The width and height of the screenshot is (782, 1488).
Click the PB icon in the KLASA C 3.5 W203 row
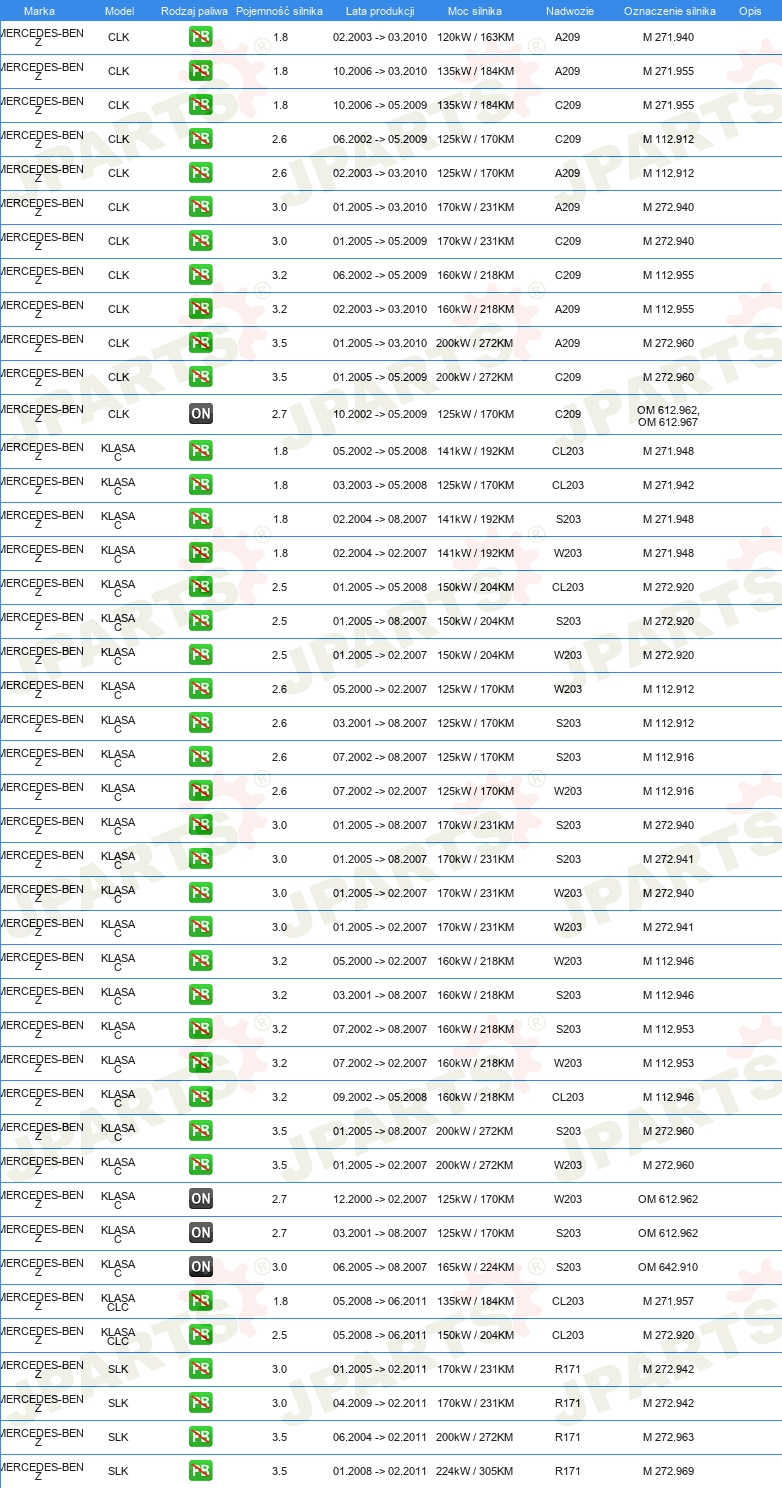coord(201,1165)
